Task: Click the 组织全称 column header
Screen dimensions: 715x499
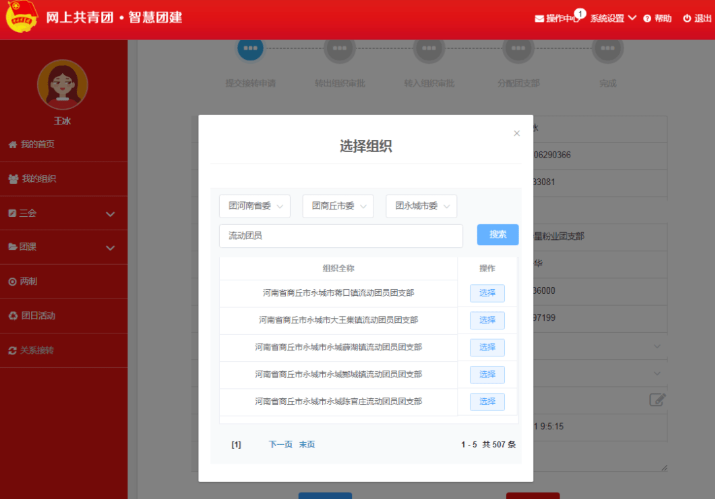Action: point(338,268)
